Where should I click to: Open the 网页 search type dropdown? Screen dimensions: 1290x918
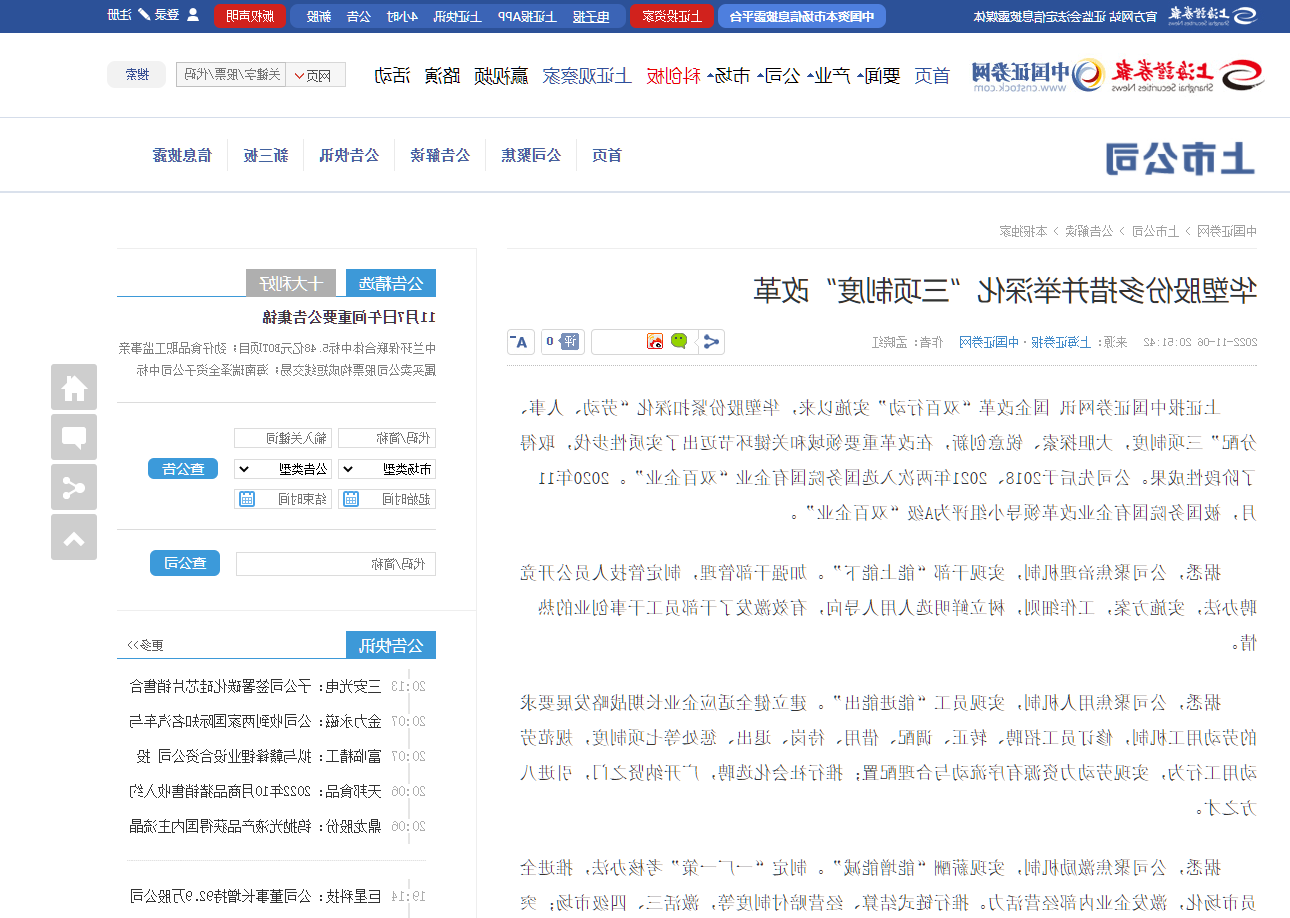(316, 75)
